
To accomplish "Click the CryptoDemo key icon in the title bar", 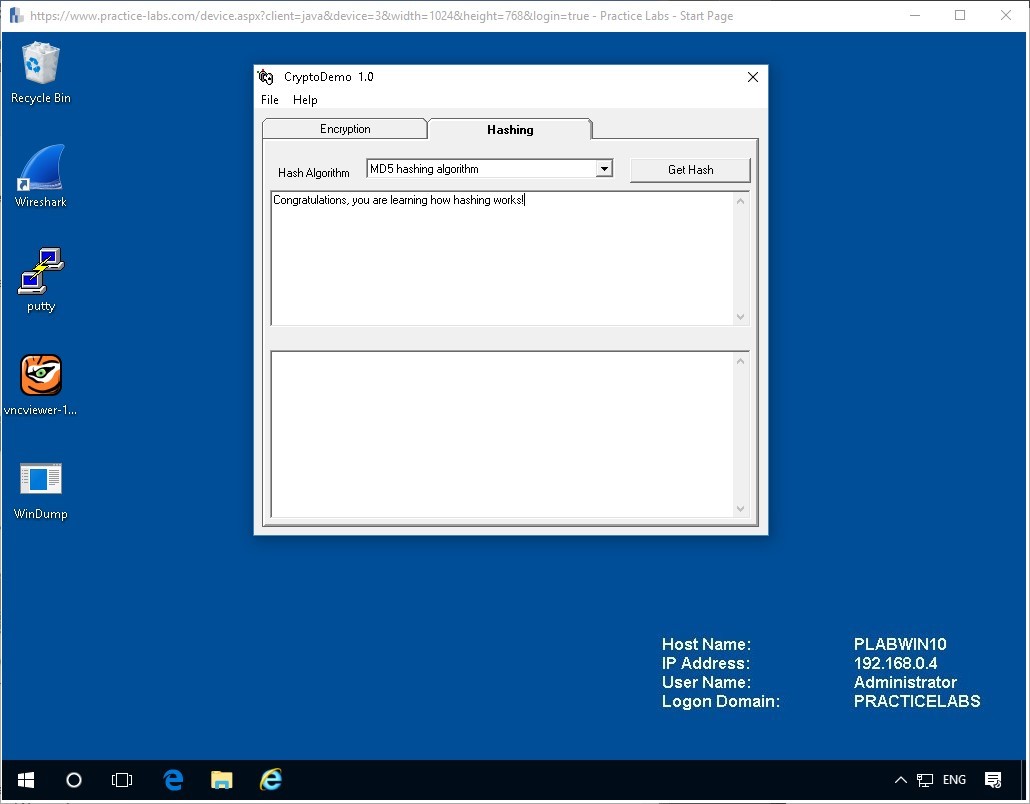I will coord(266,76).
